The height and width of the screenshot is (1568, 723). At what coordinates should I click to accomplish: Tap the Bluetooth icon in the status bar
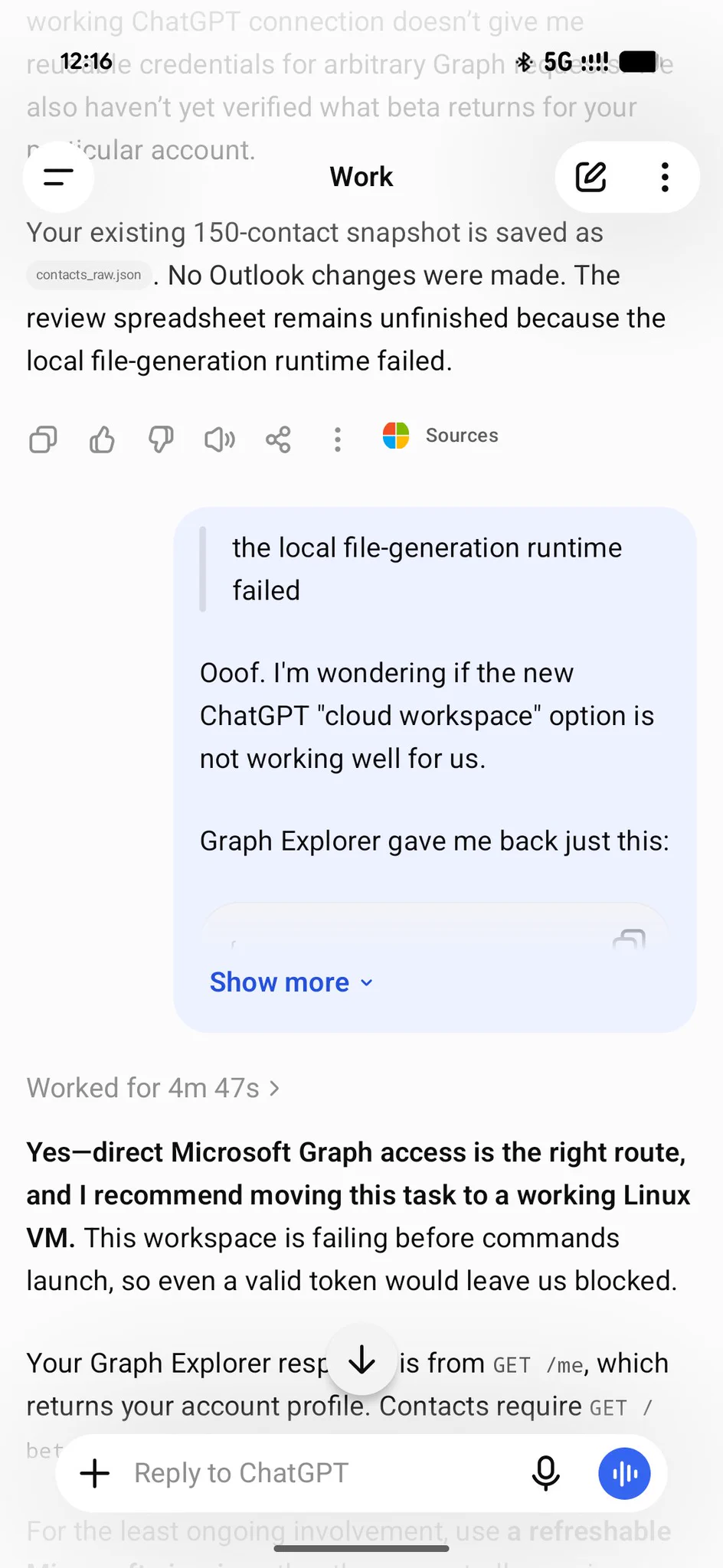(x=525, y=61)
